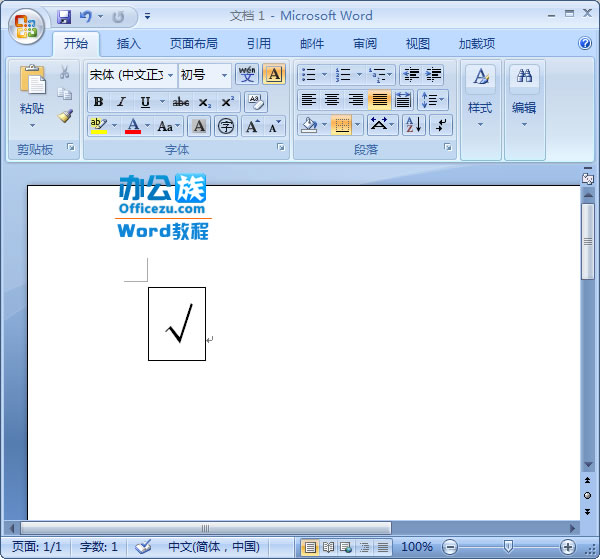Copy selection using Copy icon

(64, 94)
